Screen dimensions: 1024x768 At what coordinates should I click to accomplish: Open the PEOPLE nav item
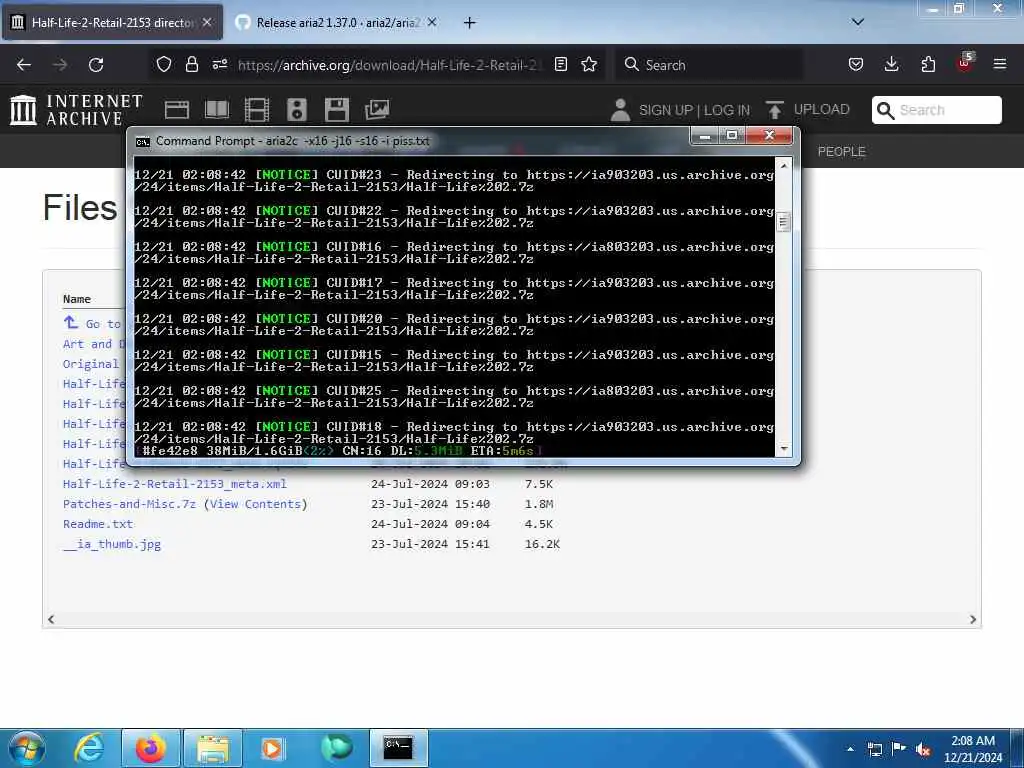pyautogui.click(x=841, y=152)
